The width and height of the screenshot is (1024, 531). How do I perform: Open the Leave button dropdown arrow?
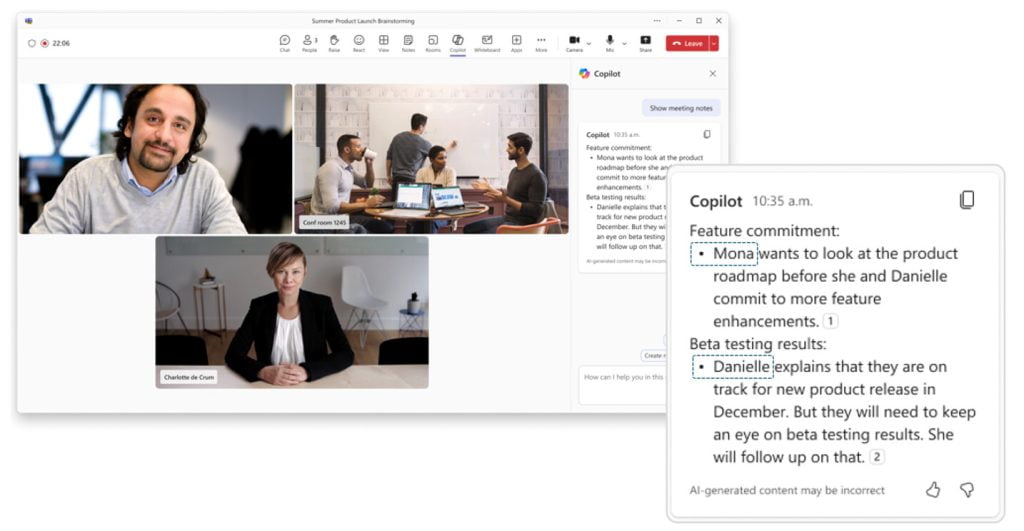[x=714, y=43]
